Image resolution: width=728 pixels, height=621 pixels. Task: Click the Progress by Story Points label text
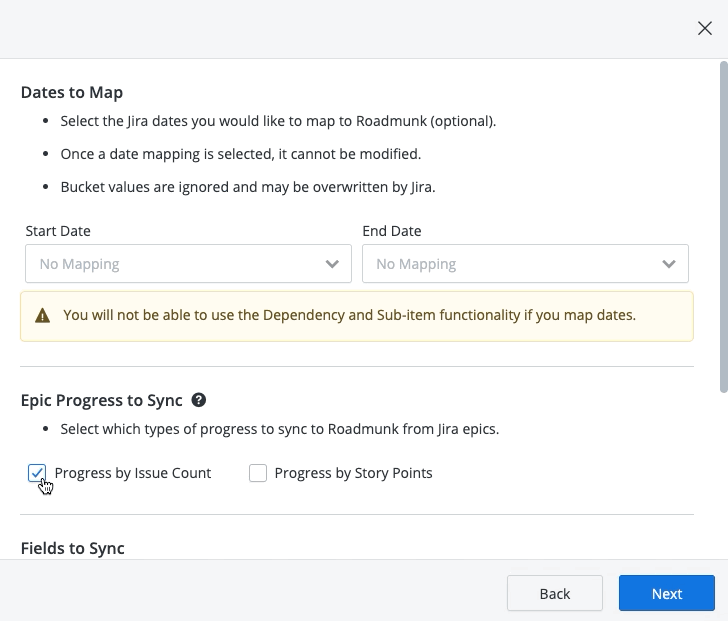(353, 473)
